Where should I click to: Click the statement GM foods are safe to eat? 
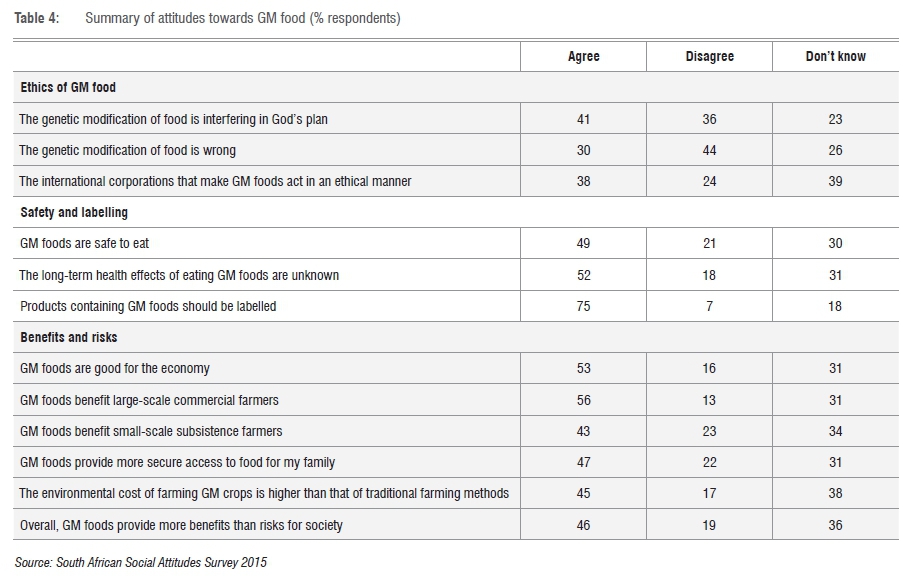pos(85,244)
